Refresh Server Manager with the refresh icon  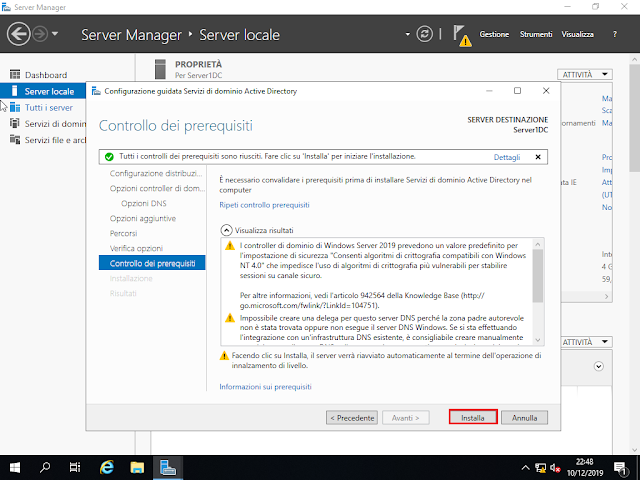(424, 34)
